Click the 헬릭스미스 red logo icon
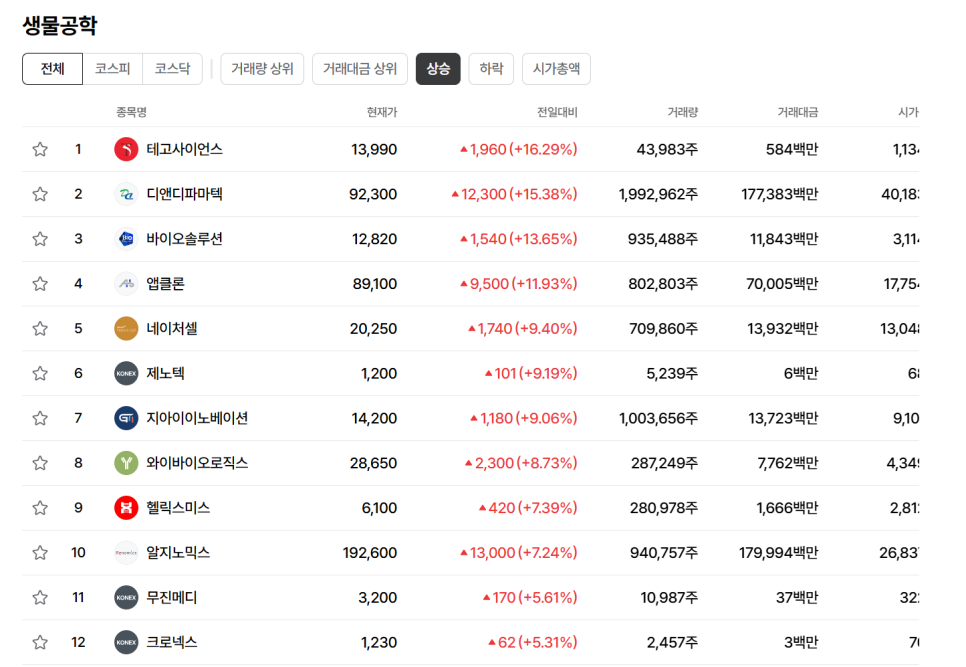Screen dimensions: 966x667 126,507
